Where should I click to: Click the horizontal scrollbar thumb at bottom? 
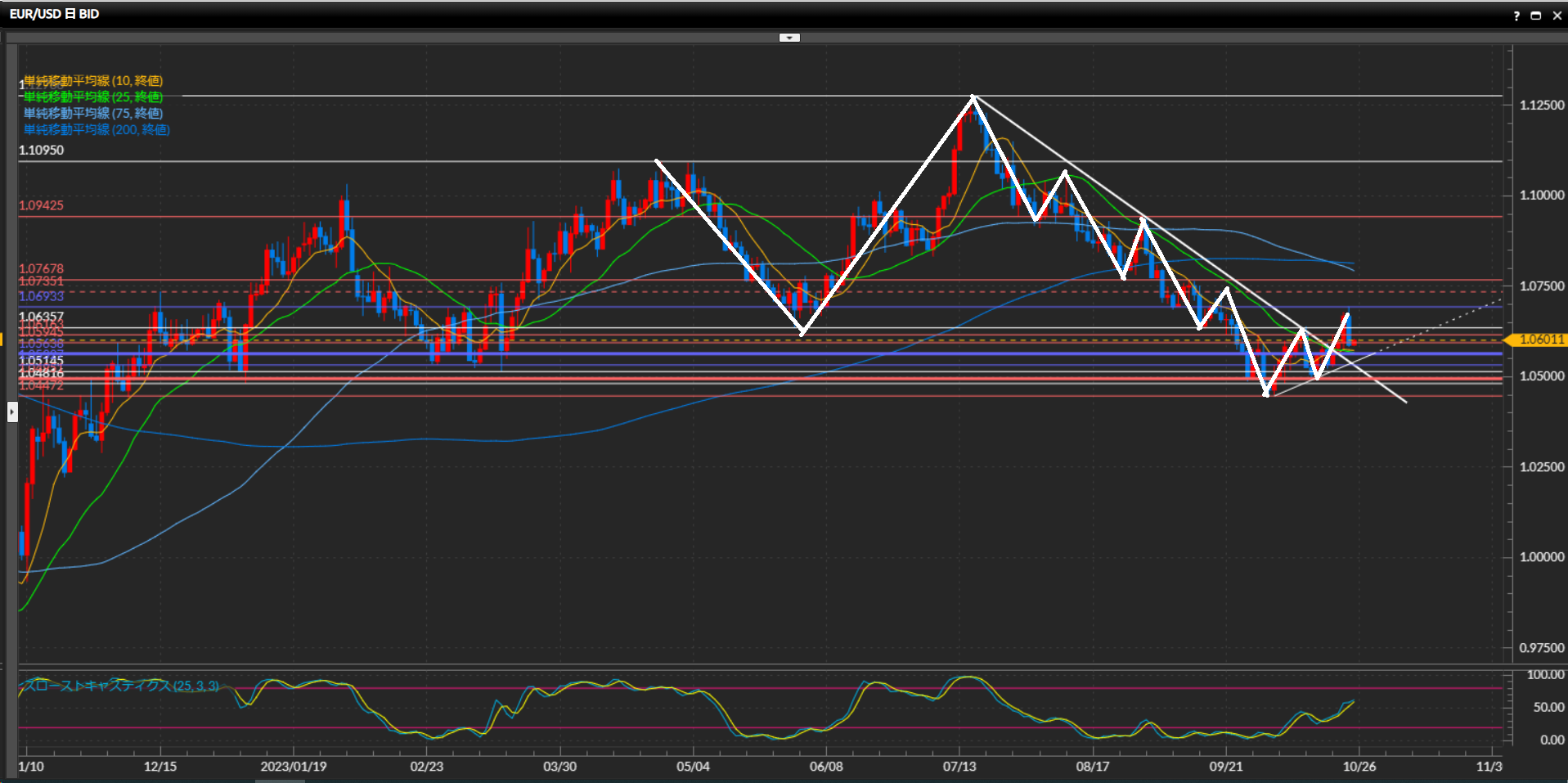pyautogui.click(x=280, y=781)
